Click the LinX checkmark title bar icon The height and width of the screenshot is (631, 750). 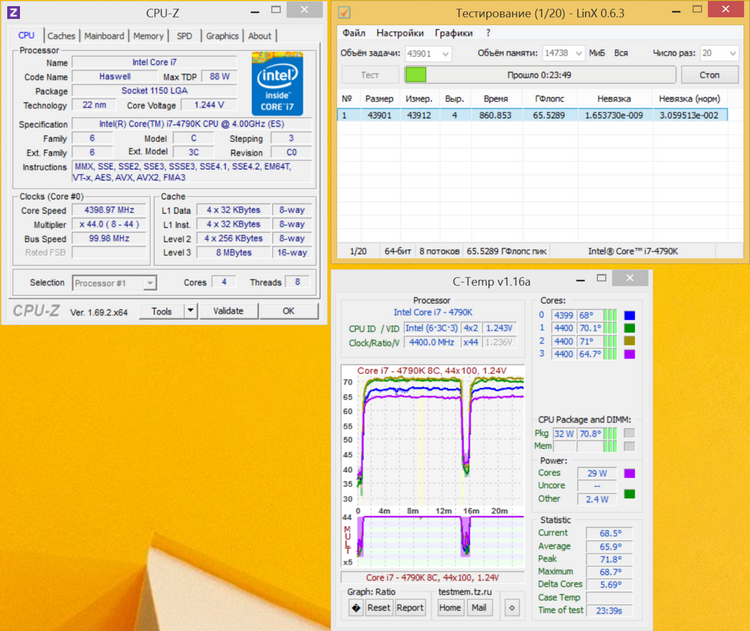click(345, 13)
